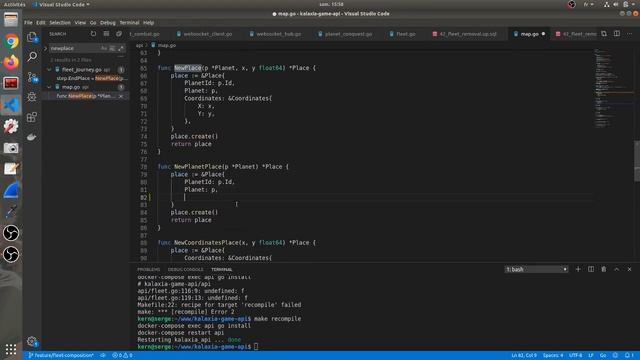Close the terminal panel
This screenshot has width=640, height=360.
point(629,269)
